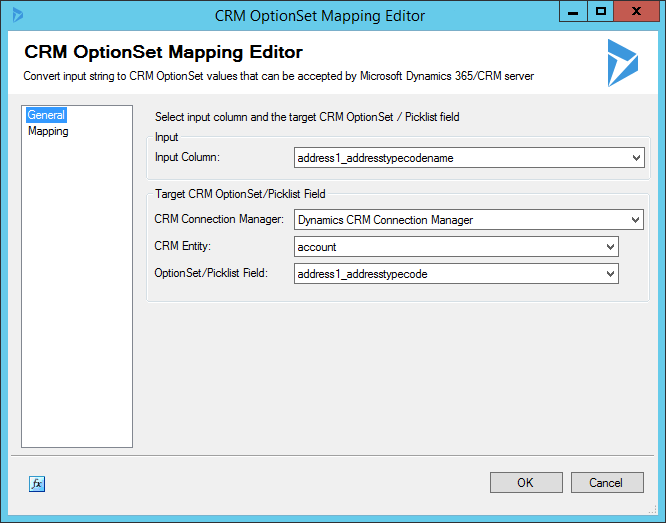666x523 pixels.
Task: Expand the Input Column dropdown arrow
Action: click(636, 158)
